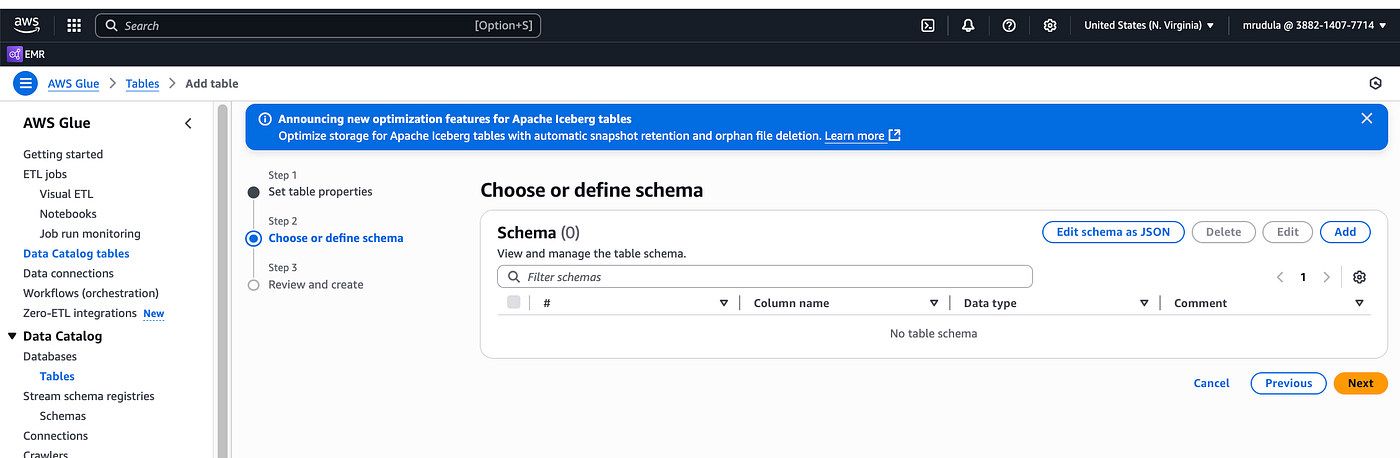Click the Edit schema button
The image size is (1400, 458).
tap(1288, 232)
